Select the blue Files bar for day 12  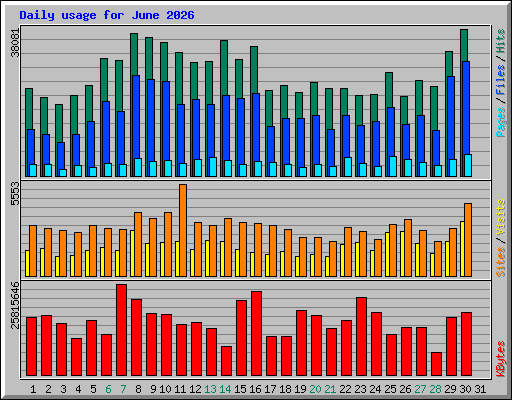(x=196, y=129)
